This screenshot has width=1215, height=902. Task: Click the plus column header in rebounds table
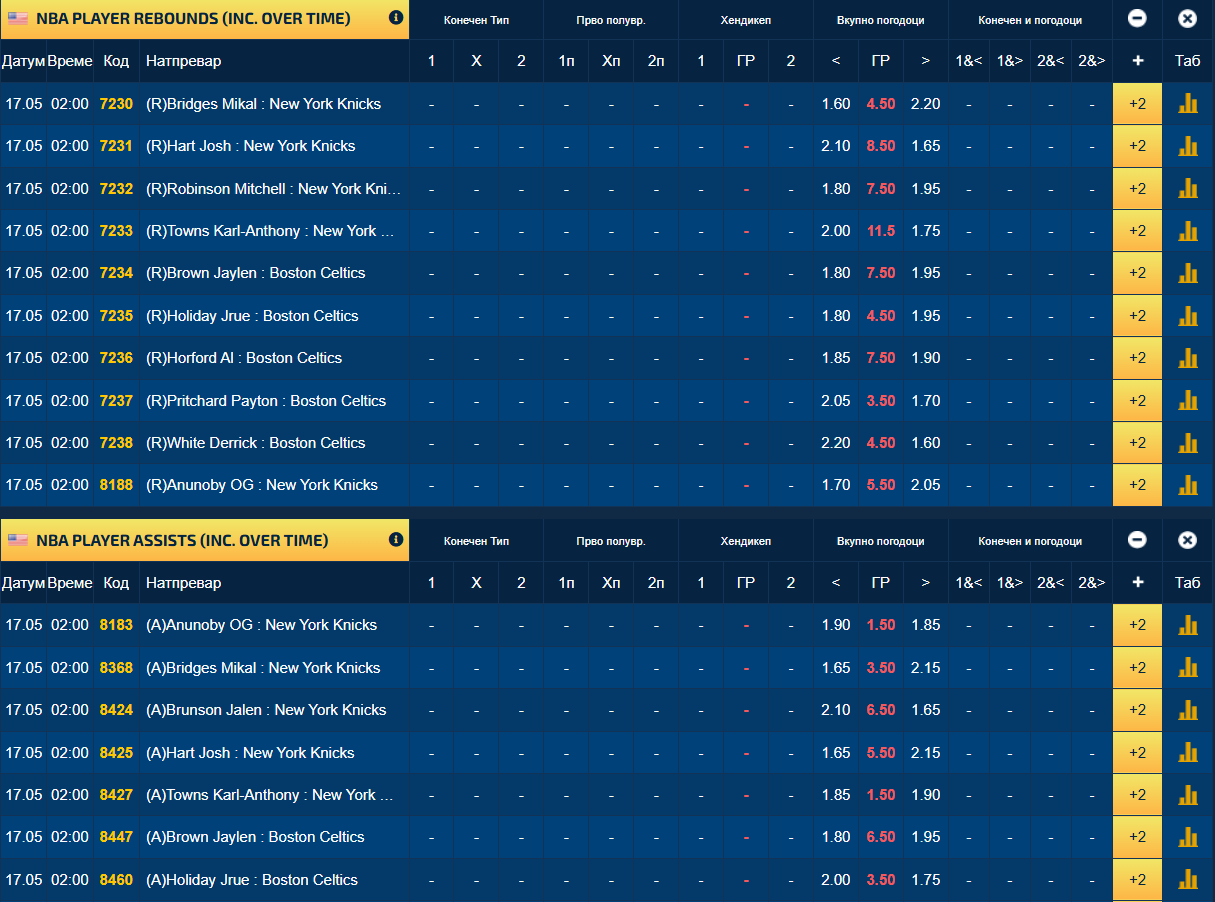1137,61
